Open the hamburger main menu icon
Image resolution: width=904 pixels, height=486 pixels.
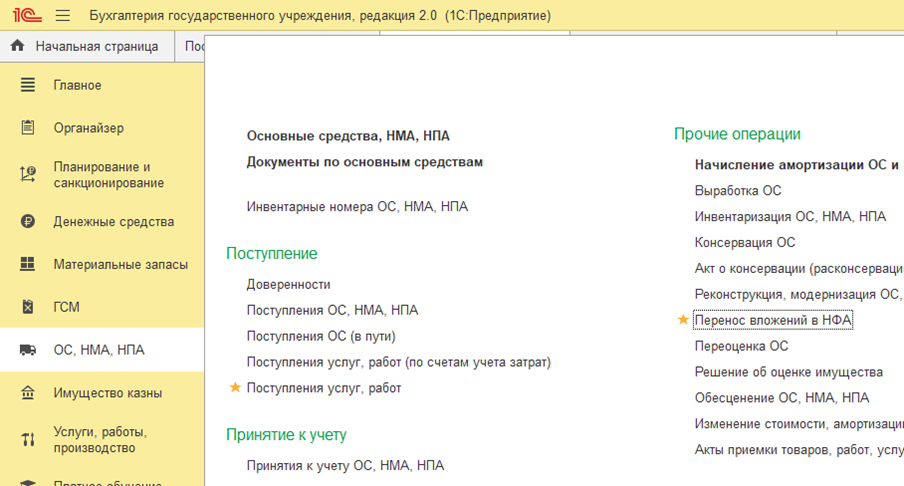tap(63, 16)
